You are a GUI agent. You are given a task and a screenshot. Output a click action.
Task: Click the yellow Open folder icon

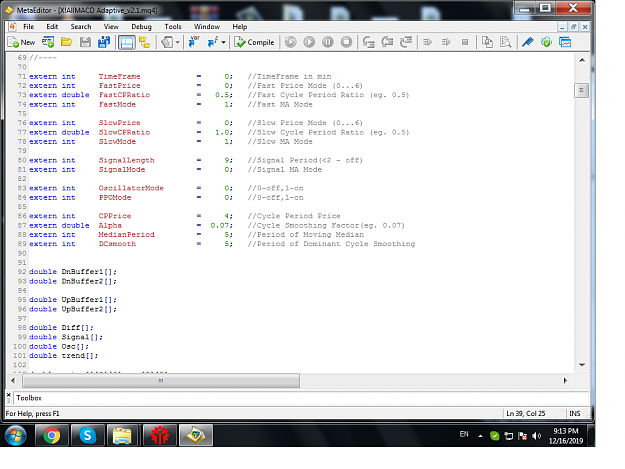67,42
